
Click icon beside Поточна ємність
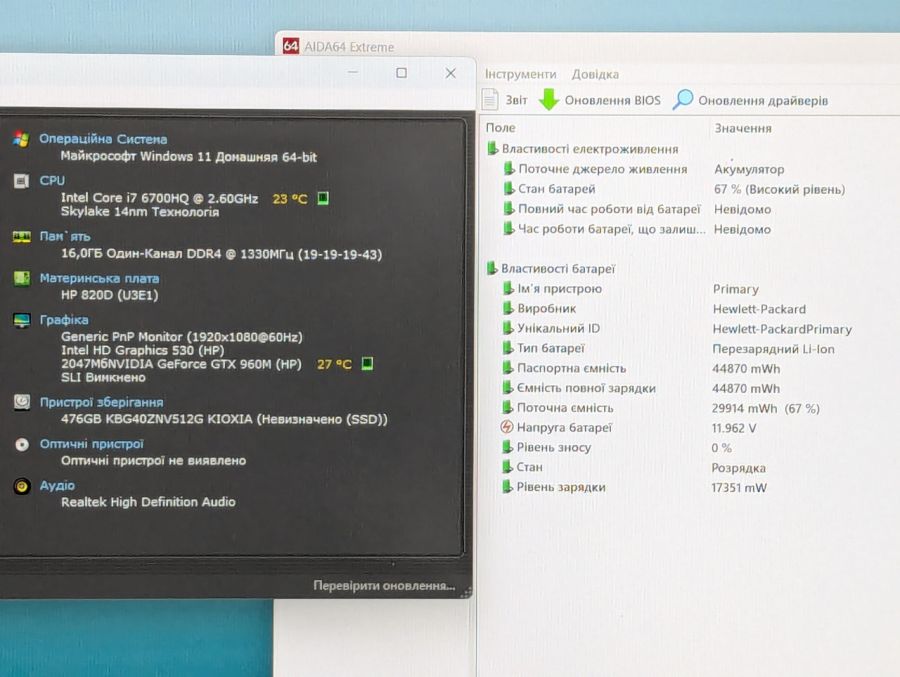coord(507,407)
